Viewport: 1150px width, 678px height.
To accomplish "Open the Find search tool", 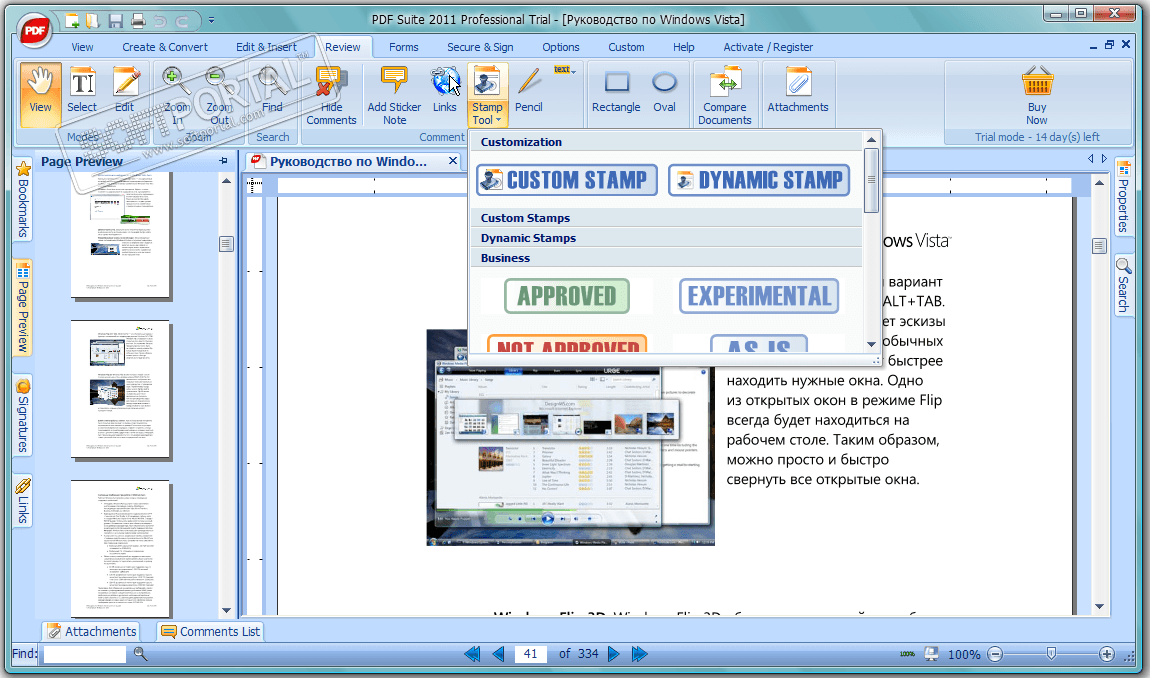I will (x=272, y=92).
